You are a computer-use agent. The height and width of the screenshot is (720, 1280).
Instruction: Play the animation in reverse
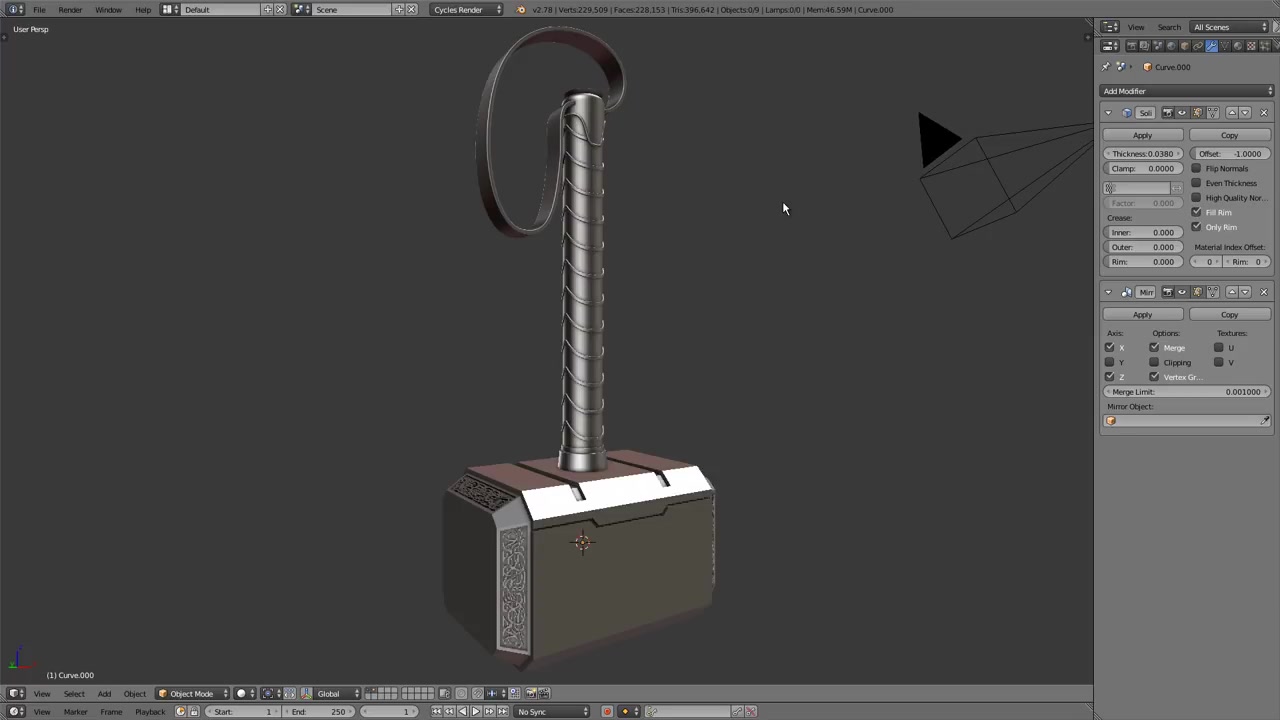point(462,712)
